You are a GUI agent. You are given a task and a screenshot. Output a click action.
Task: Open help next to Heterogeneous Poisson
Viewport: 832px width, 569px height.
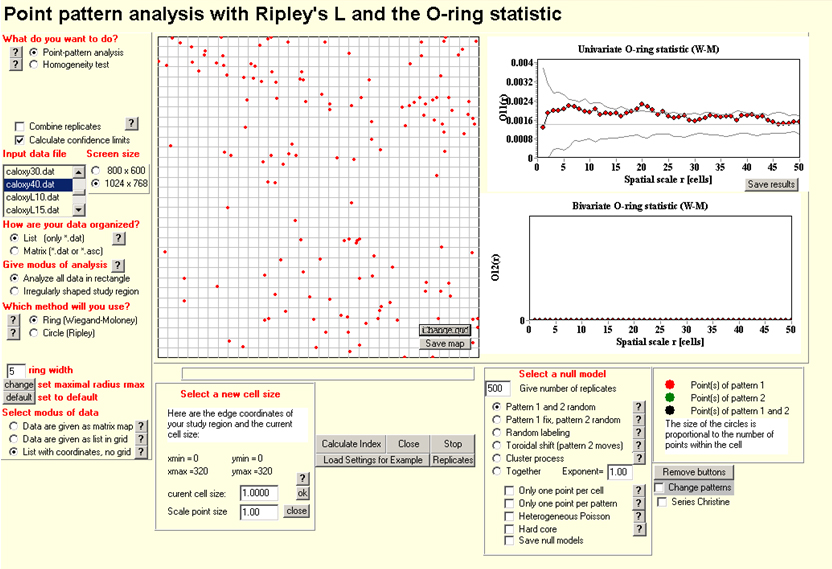[639, 515]
